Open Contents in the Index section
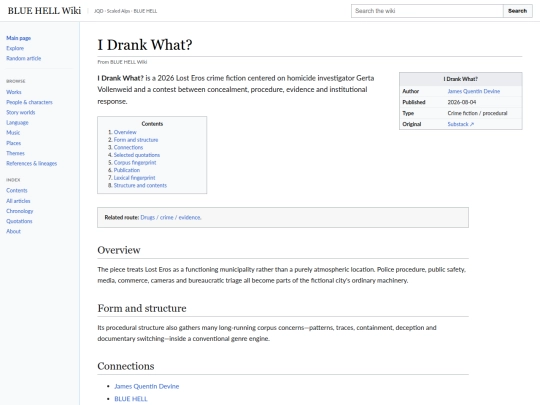The height and width of the screenshot is (405, 540). [17, 190]
